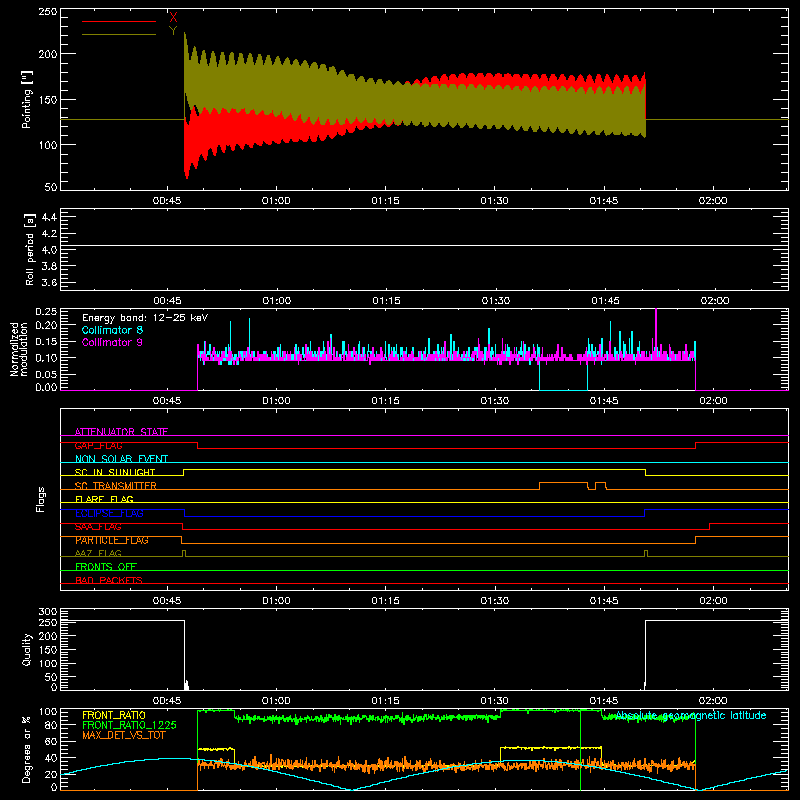Click the magenta 'Collimator 9' legend text
This screenshot has width=800, height=800.
pos(112,342)
